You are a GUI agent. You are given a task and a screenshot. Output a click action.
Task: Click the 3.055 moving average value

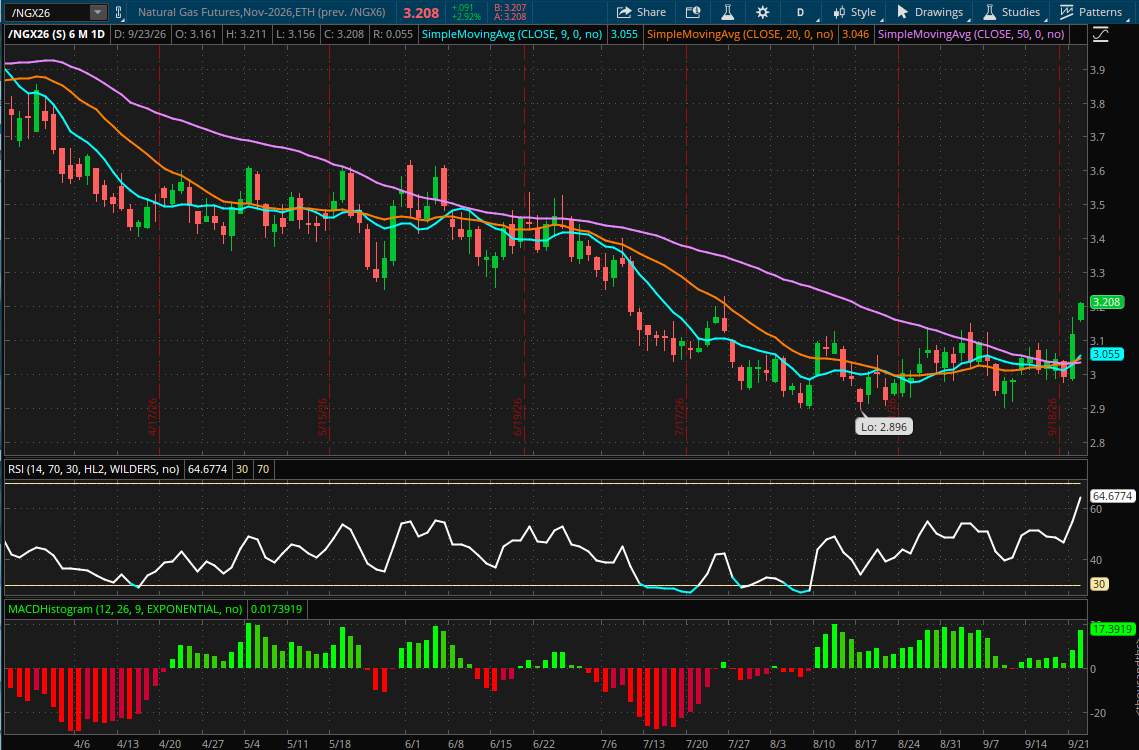[x=624, y=34]
